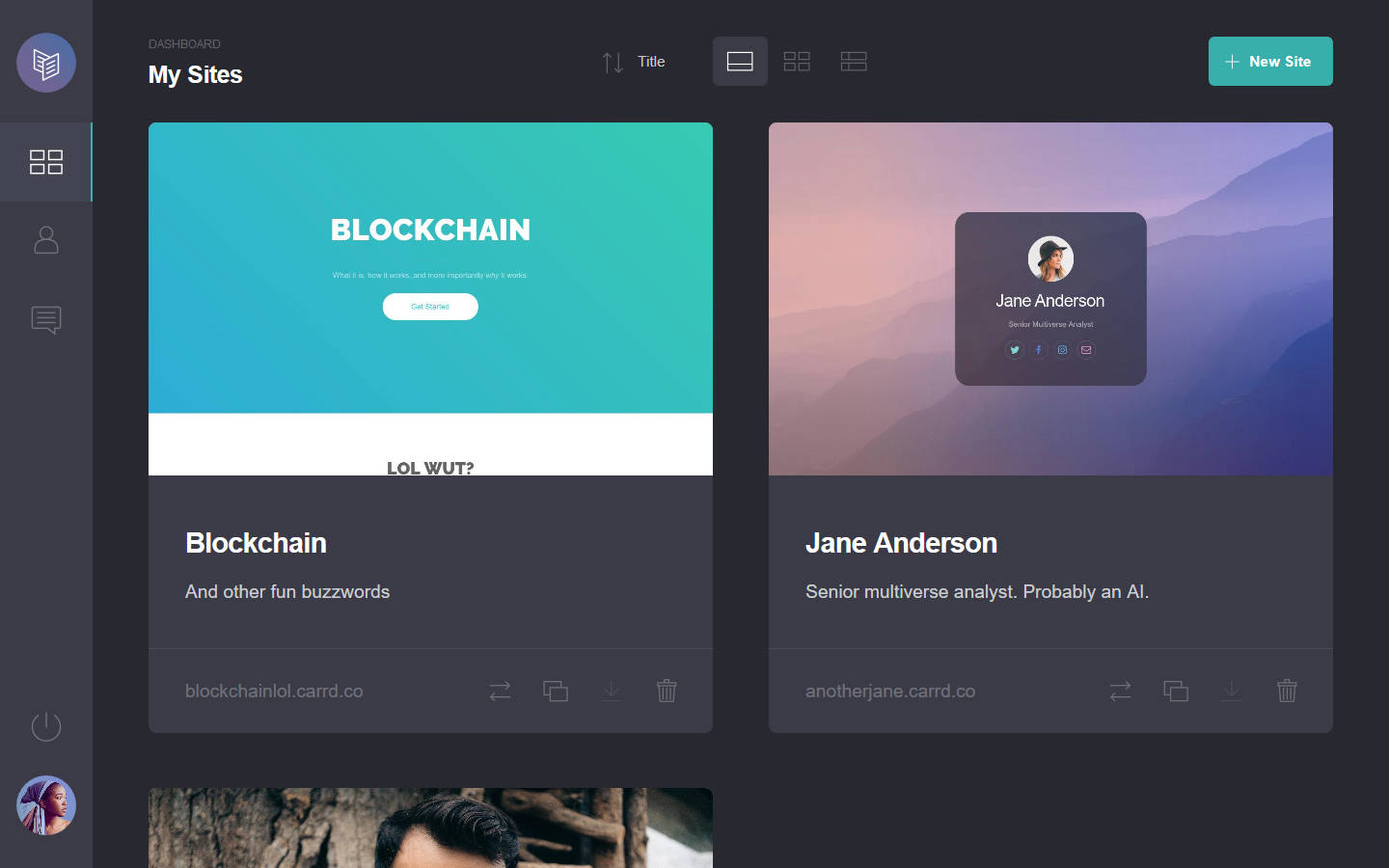Open blockchainlol.carrd.co link

[274, 691]
